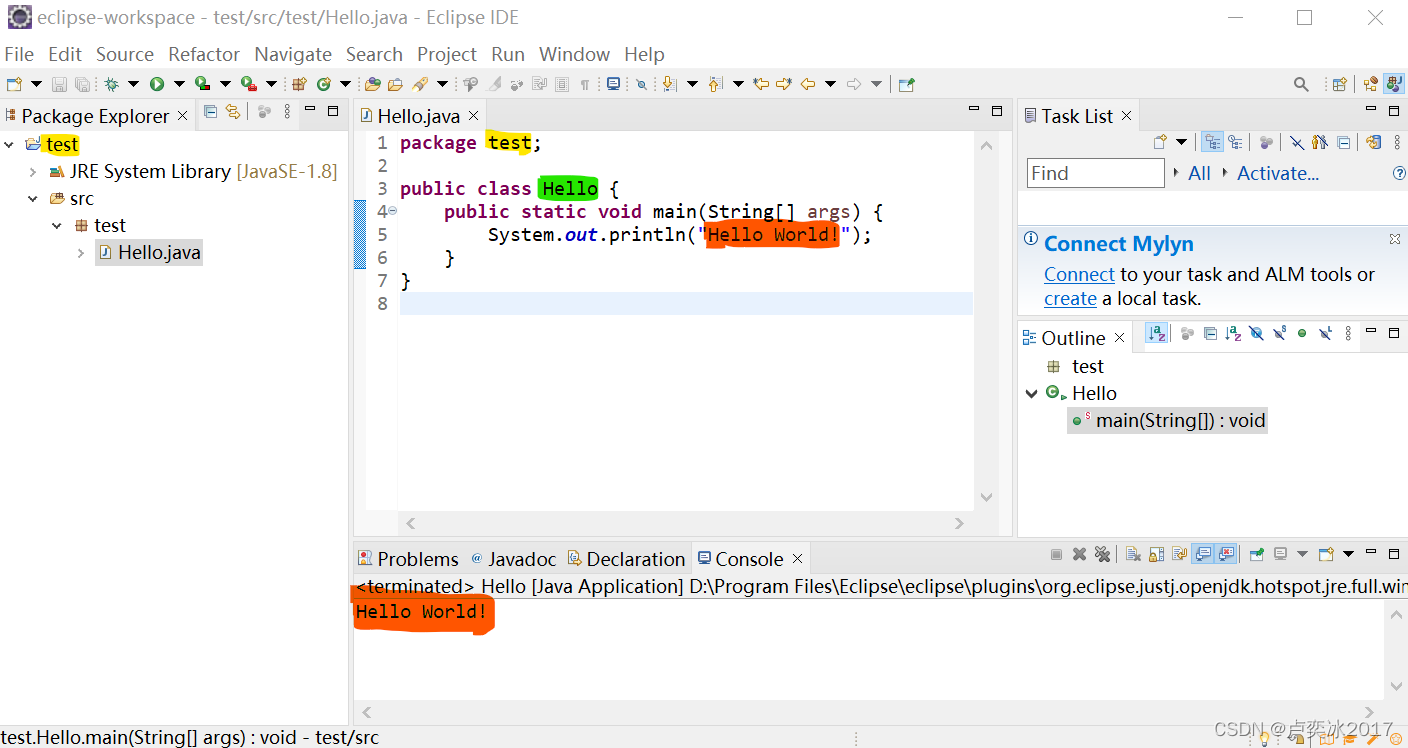Click the New file wizard toolbar icon
The width and height of the screenshot is (1408, 748).
[x=14, y=84]
